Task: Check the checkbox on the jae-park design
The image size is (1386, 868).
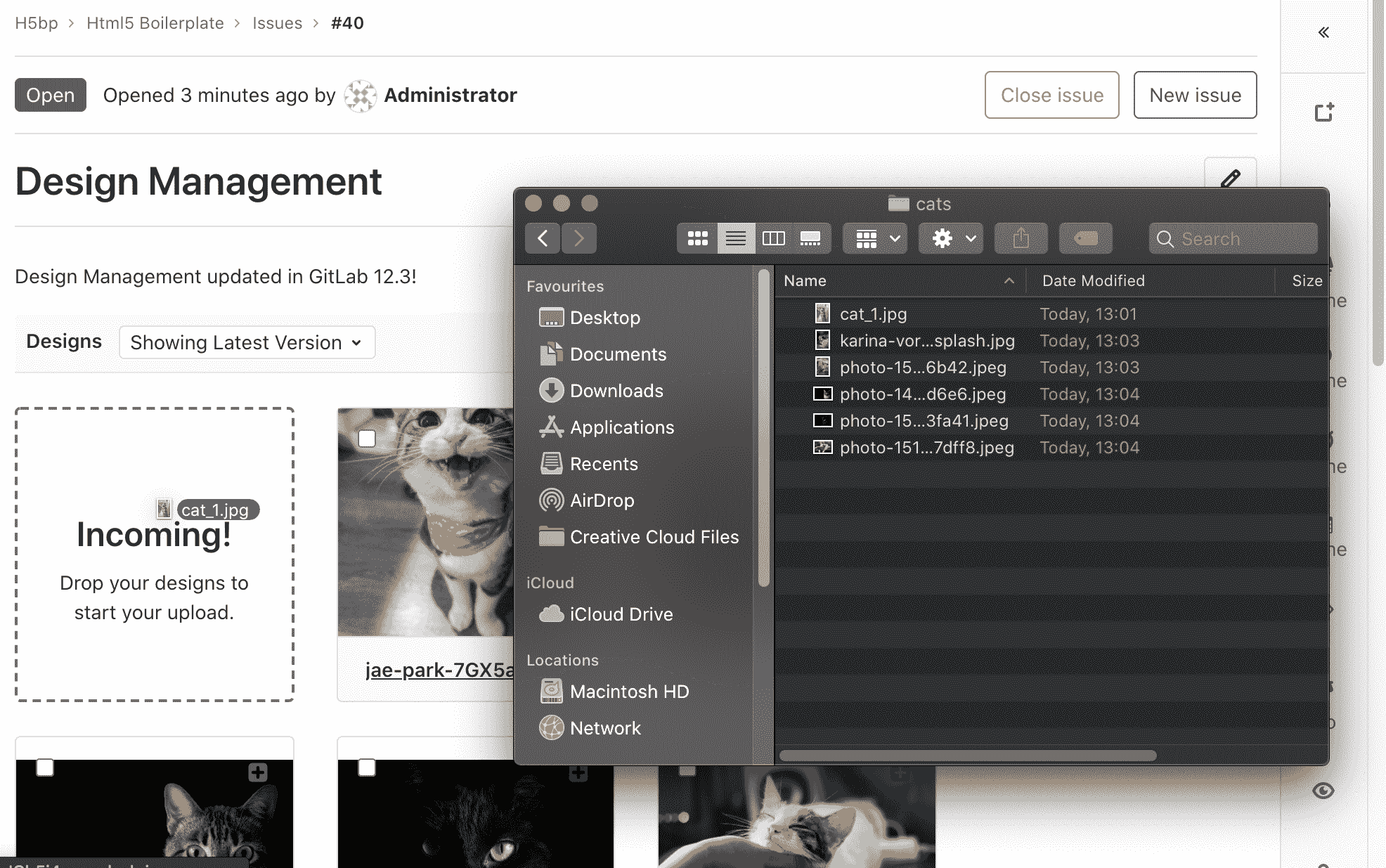Action: [x=368, y=438]
